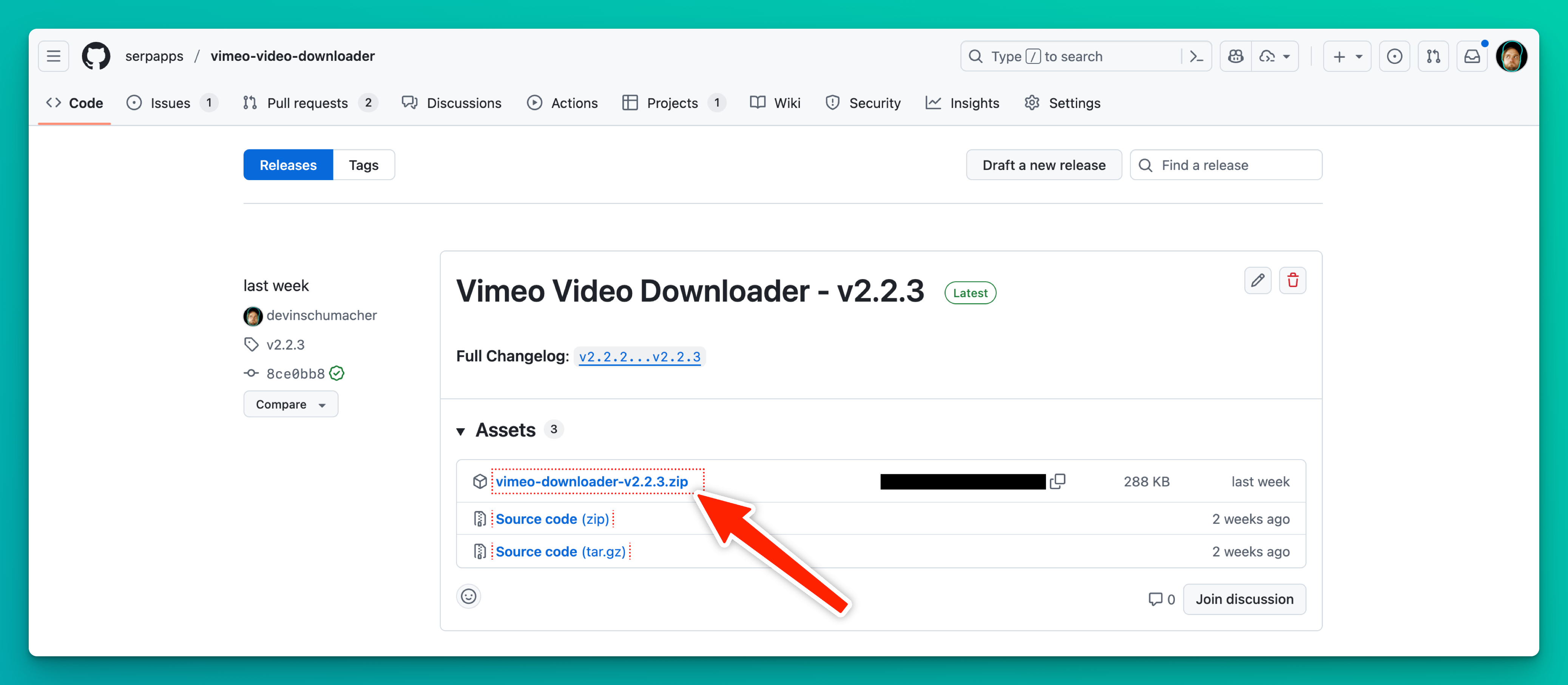Open the v2.2.2...v2.2.3 changelog link
The height and width of the screenshot is (685, 1568).
pyautogui.click(x=639, y=357)
